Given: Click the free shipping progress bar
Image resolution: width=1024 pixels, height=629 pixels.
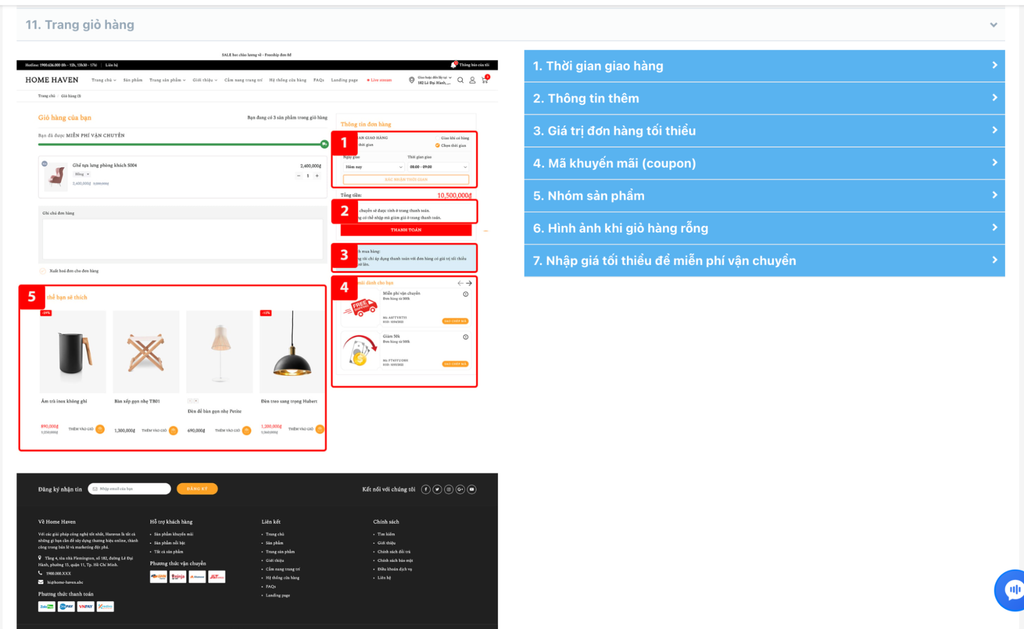Looking at the screenshot, I should tap(180, 145).
